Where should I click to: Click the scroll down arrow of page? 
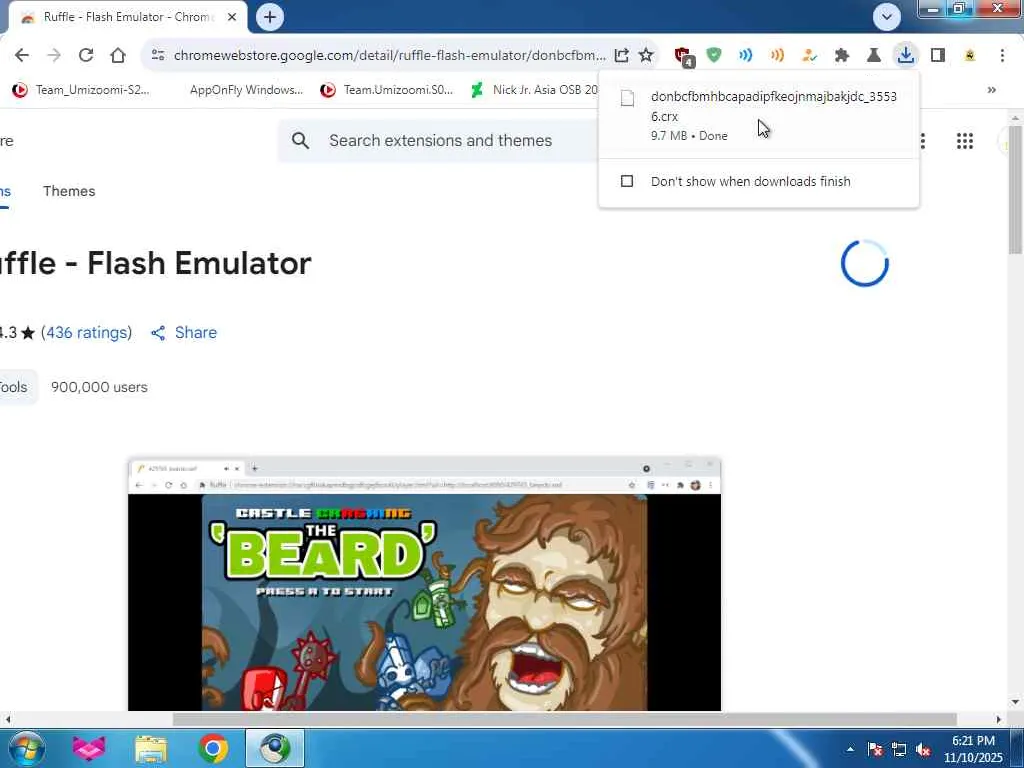(1015, 702)
